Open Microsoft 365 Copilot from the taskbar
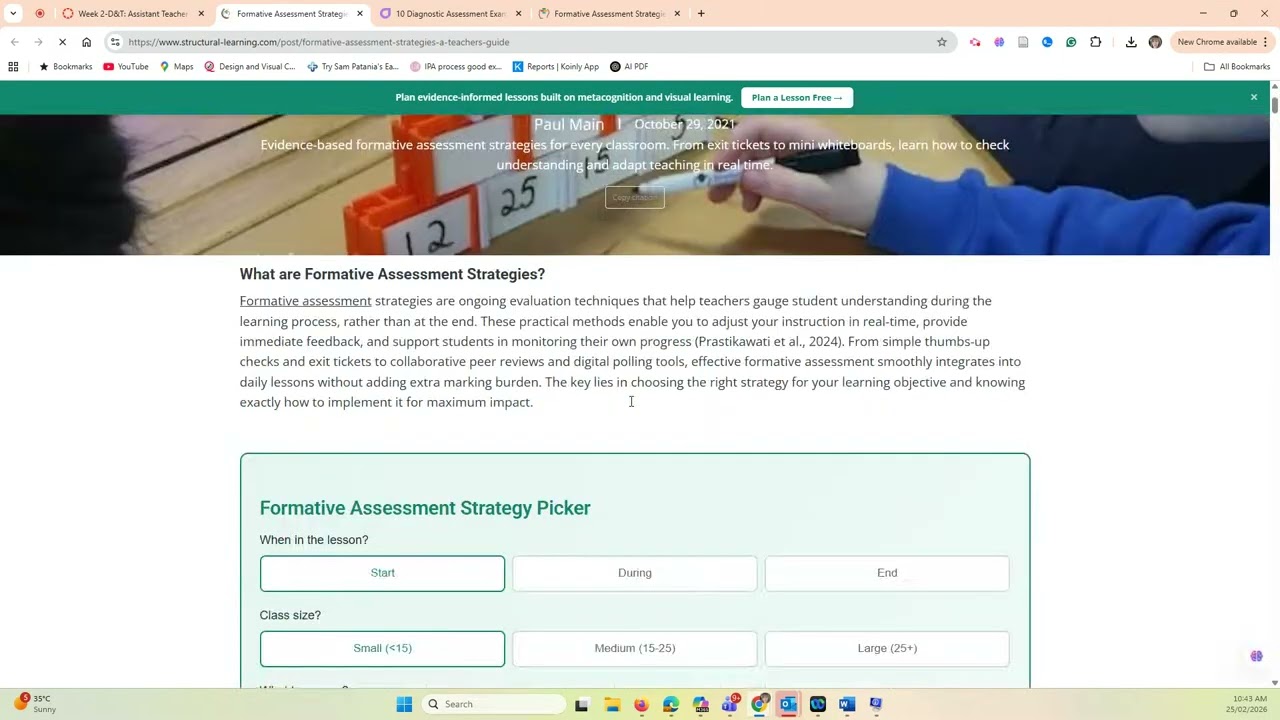Image resolution: width=1280 pixels, height=720 pixels. [x=700, y=704]
